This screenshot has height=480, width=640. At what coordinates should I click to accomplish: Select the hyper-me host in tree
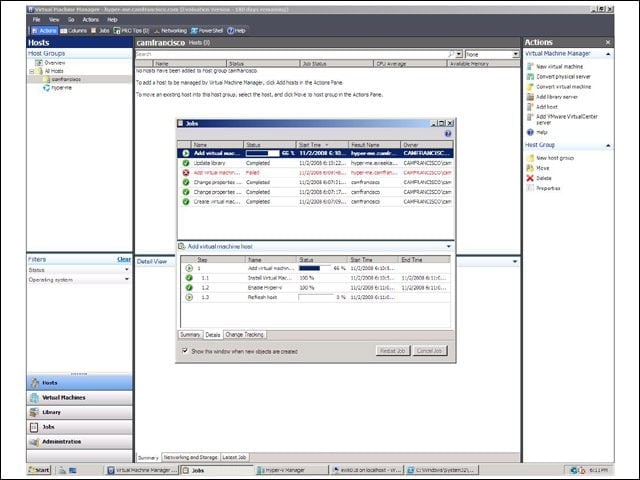(61, 87)
